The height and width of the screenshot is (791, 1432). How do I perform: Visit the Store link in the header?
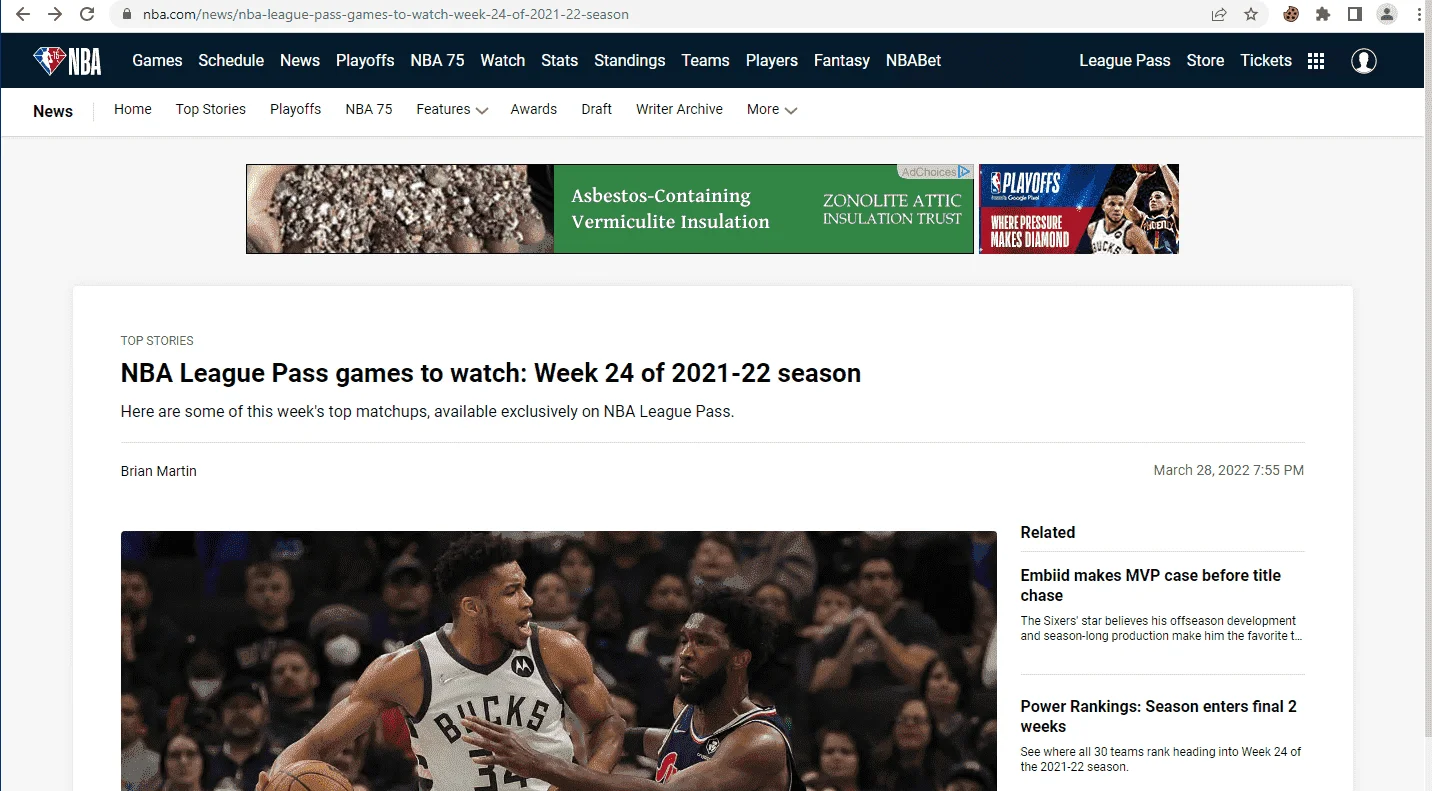pyautogui.click(x=1206, y=60)
